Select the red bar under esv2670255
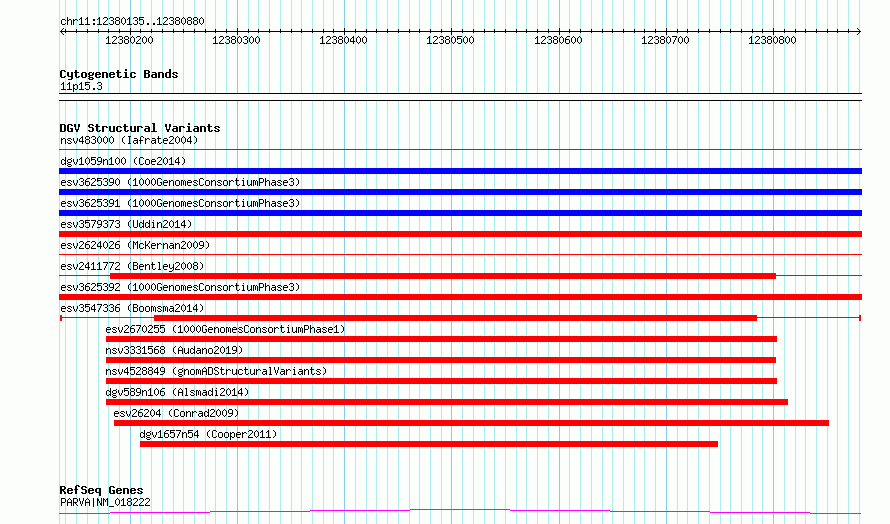Image resolution: width=890 pixels, height=524 pixels. point(441,339)
